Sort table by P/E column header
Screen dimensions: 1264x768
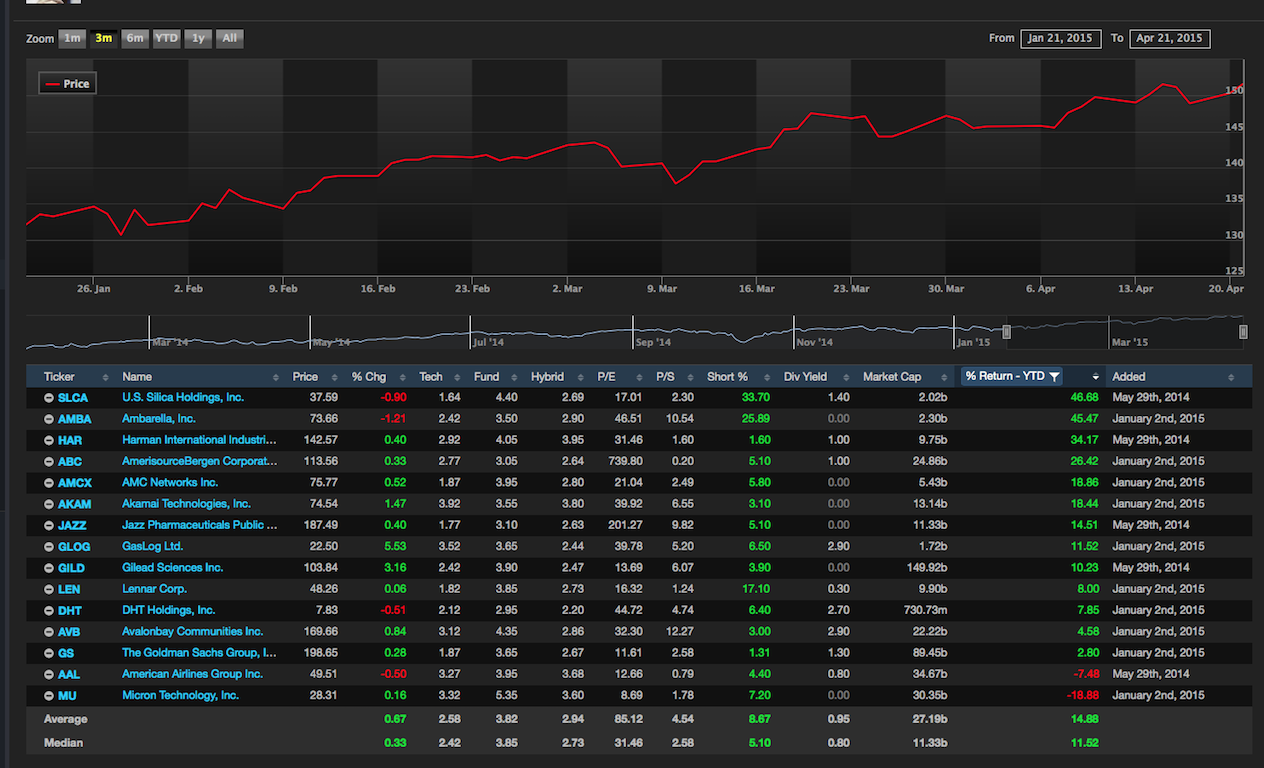[607, 377]
